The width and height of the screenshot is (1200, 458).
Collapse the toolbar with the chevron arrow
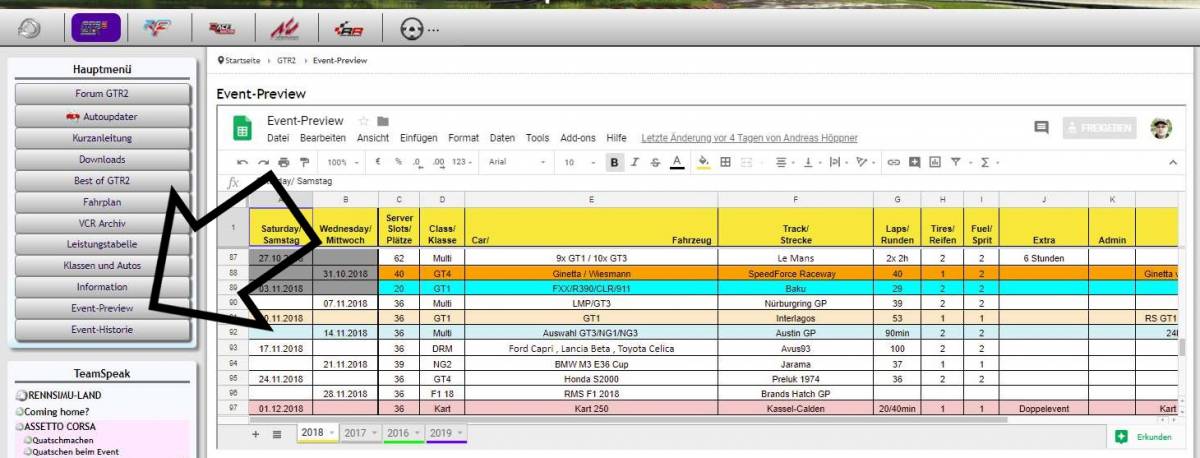pyautogui.click(x=1173, y=162)
